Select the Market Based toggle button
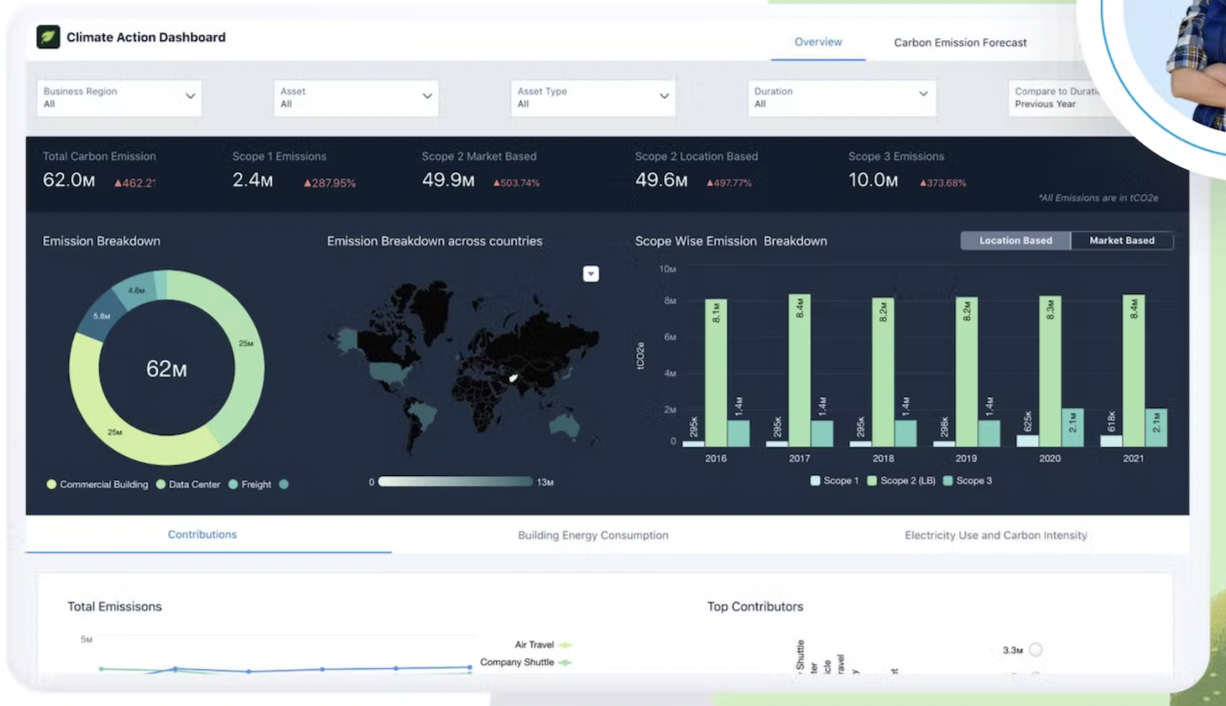Image resolution: width=1226 pixels, height=706 pixels. point(1122,240)
